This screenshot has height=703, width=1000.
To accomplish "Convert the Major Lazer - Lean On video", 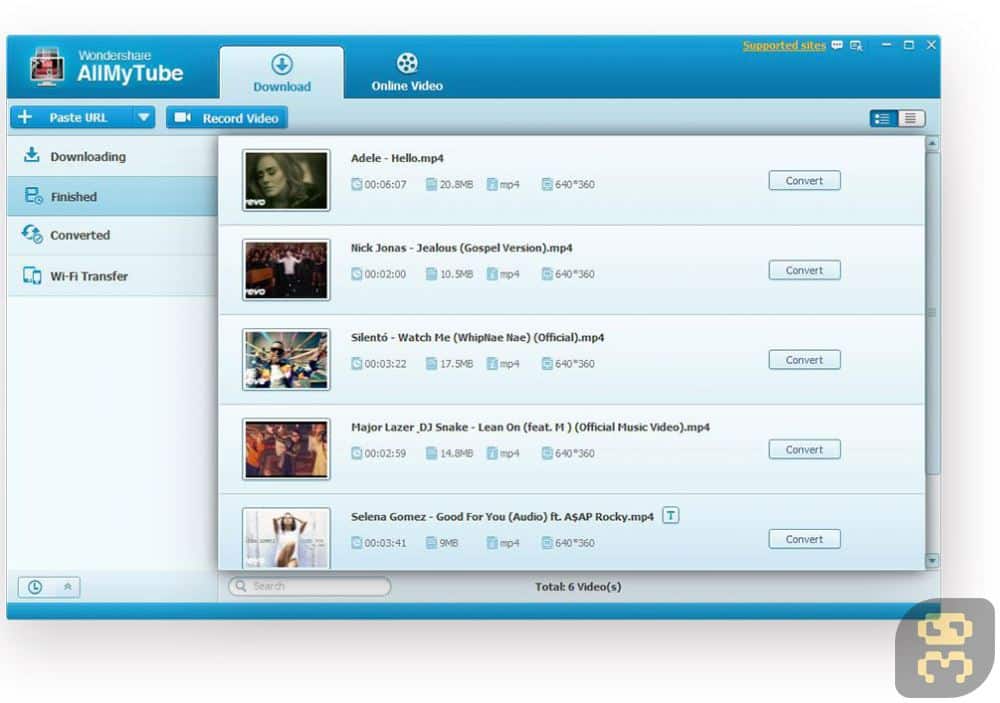I will [804, 450].
